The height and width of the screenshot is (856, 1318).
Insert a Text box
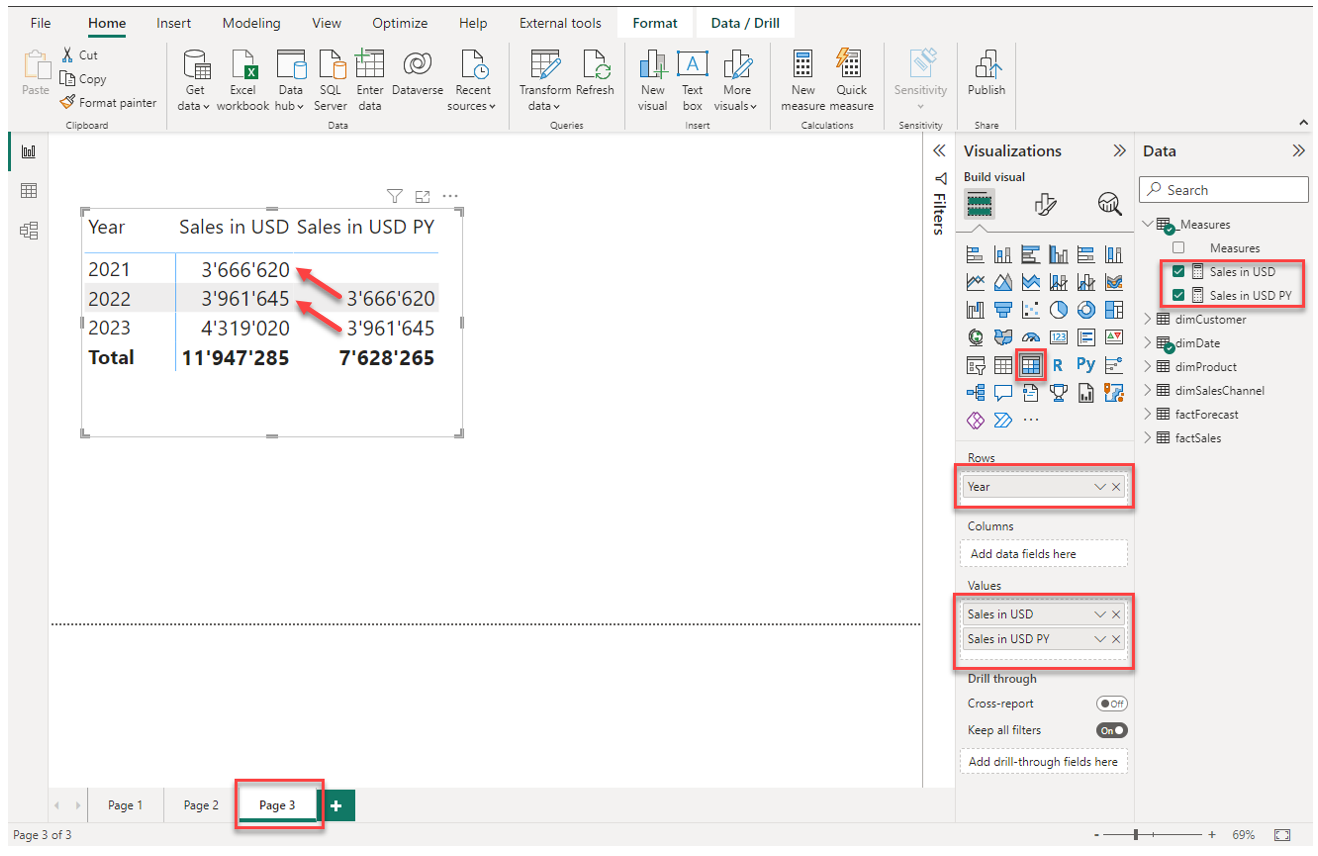click(x=692, y=79)
